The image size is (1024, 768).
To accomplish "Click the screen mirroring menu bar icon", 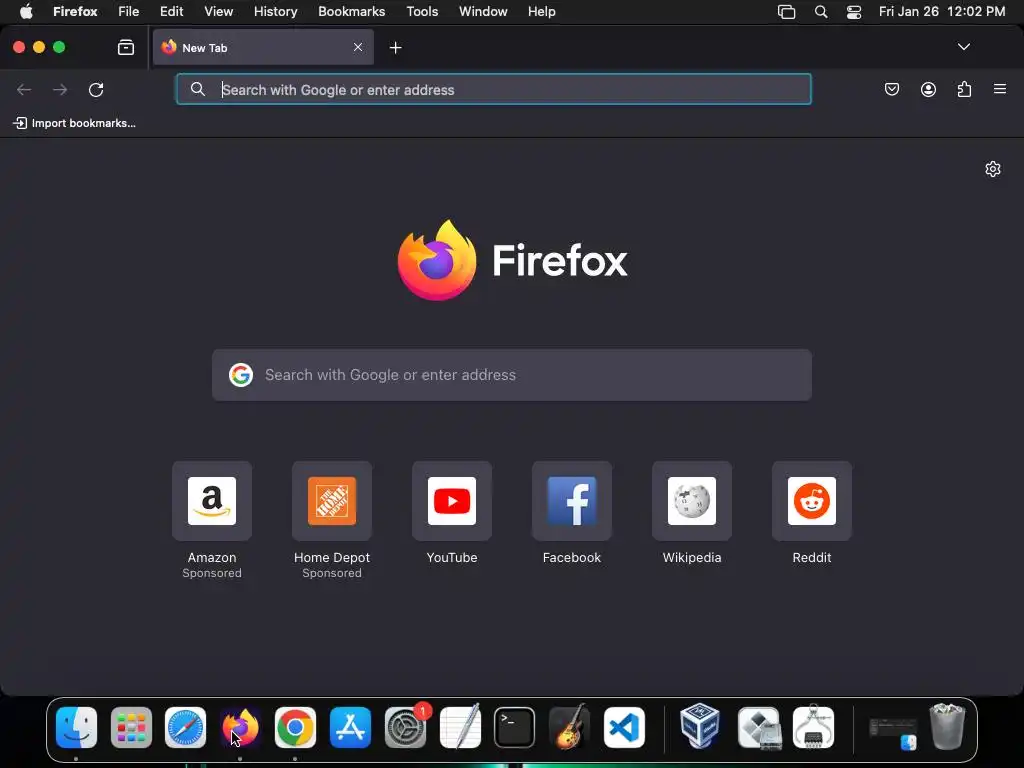I will 786,12.
